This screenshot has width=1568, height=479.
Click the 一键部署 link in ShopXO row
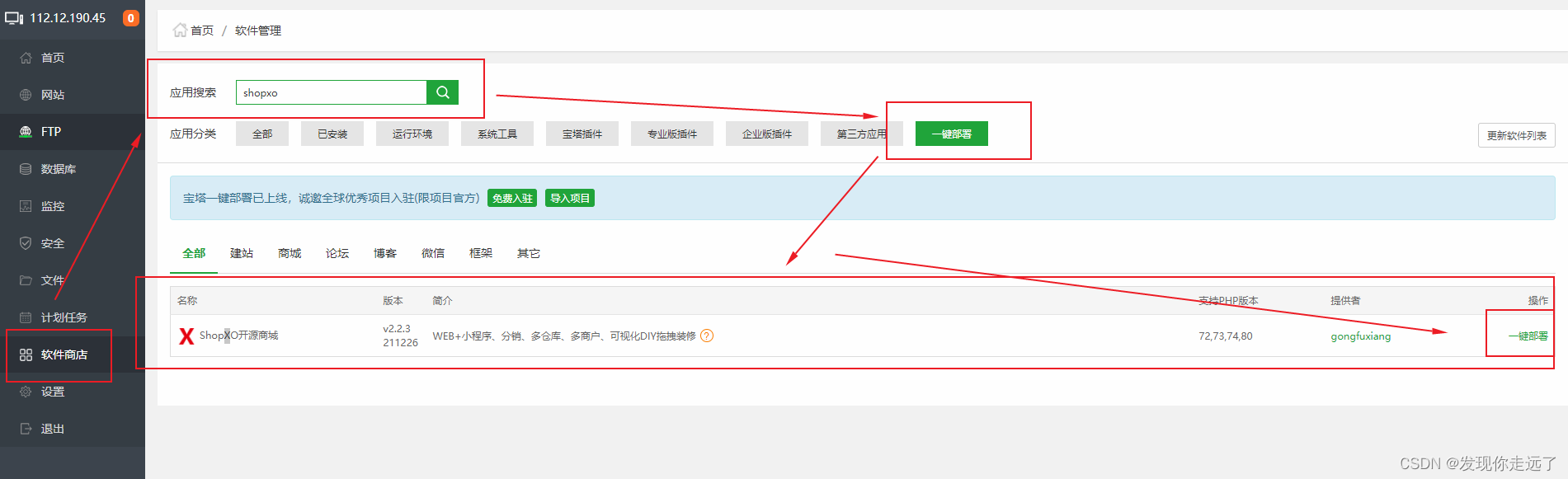pos(1528,336)
